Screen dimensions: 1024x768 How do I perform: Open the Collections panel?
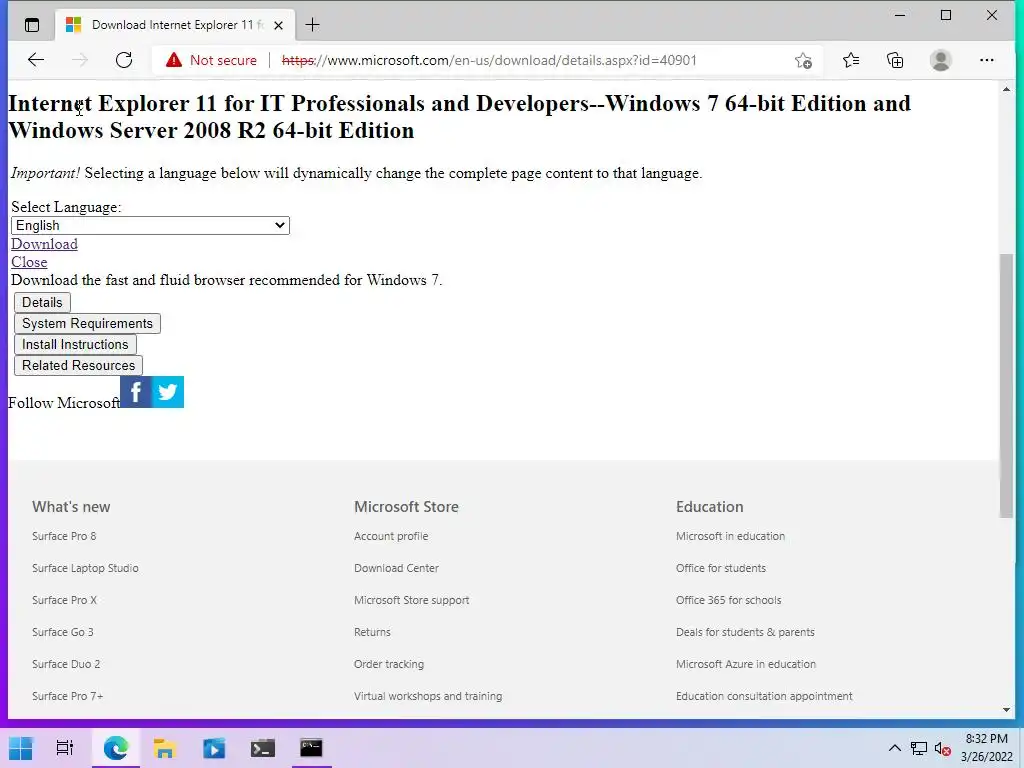click(x=895, y=60)
